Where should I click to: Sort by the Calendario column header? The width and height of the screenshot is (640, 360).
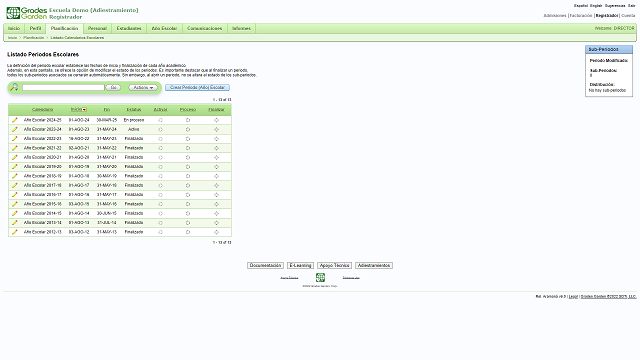(42, 109)
